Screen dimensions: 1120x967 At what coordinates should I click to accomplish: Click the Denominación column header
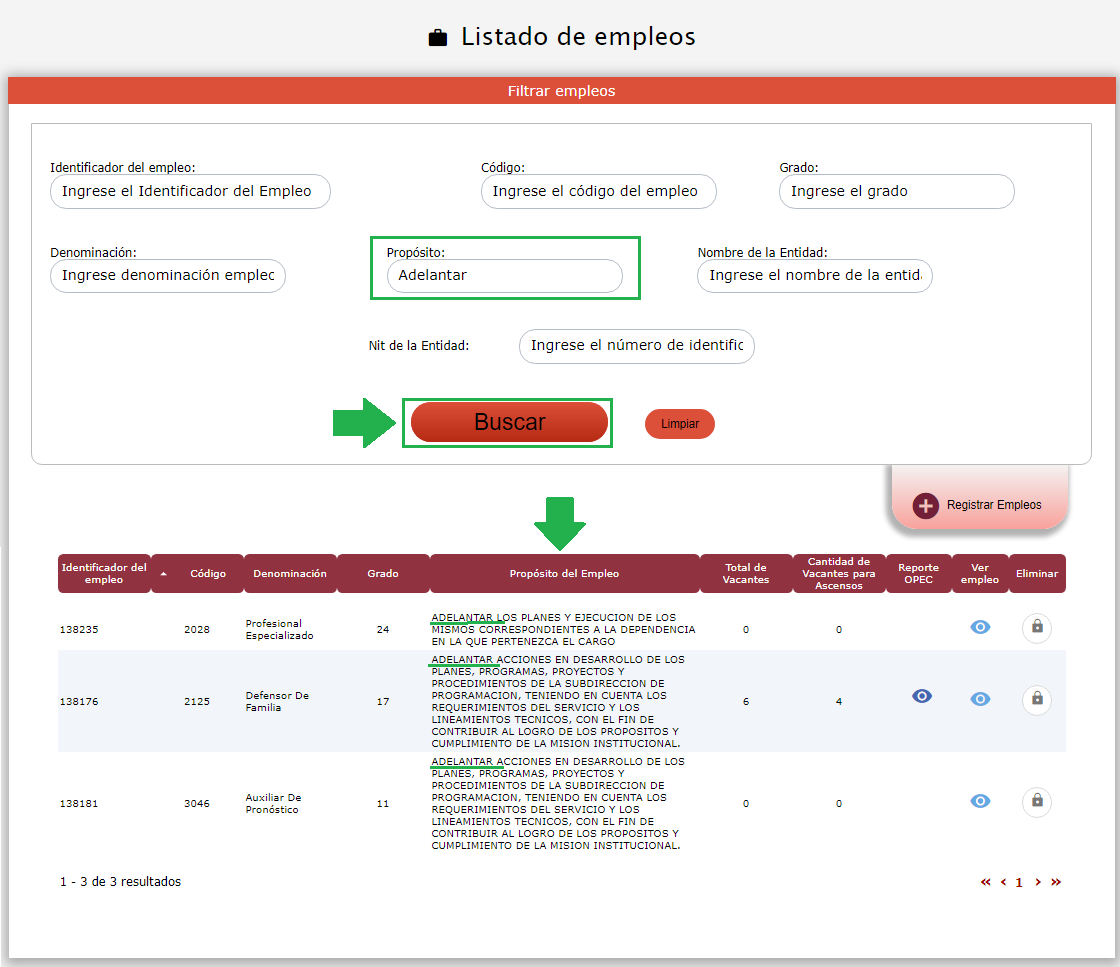tap(290, 574)
